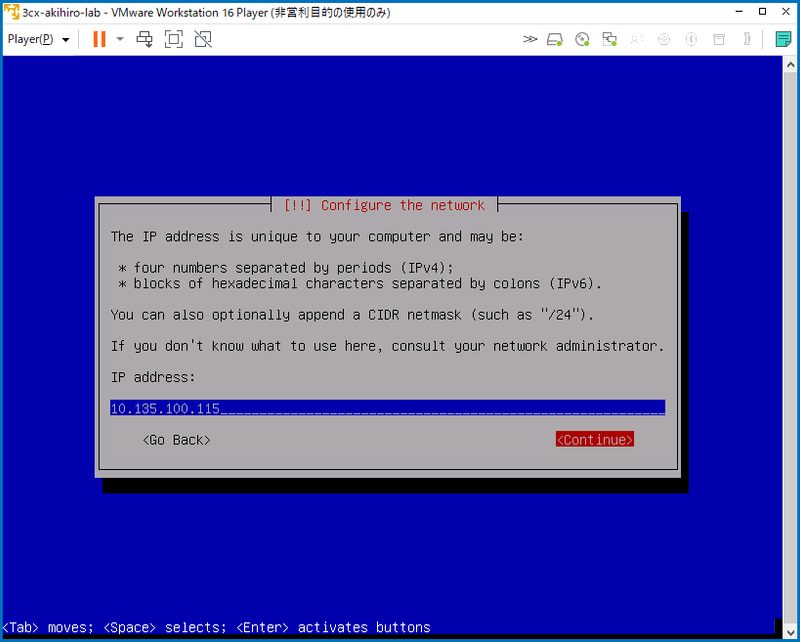
Task: Open the CD/DVD drive device icon
Action: pos(582,39)
